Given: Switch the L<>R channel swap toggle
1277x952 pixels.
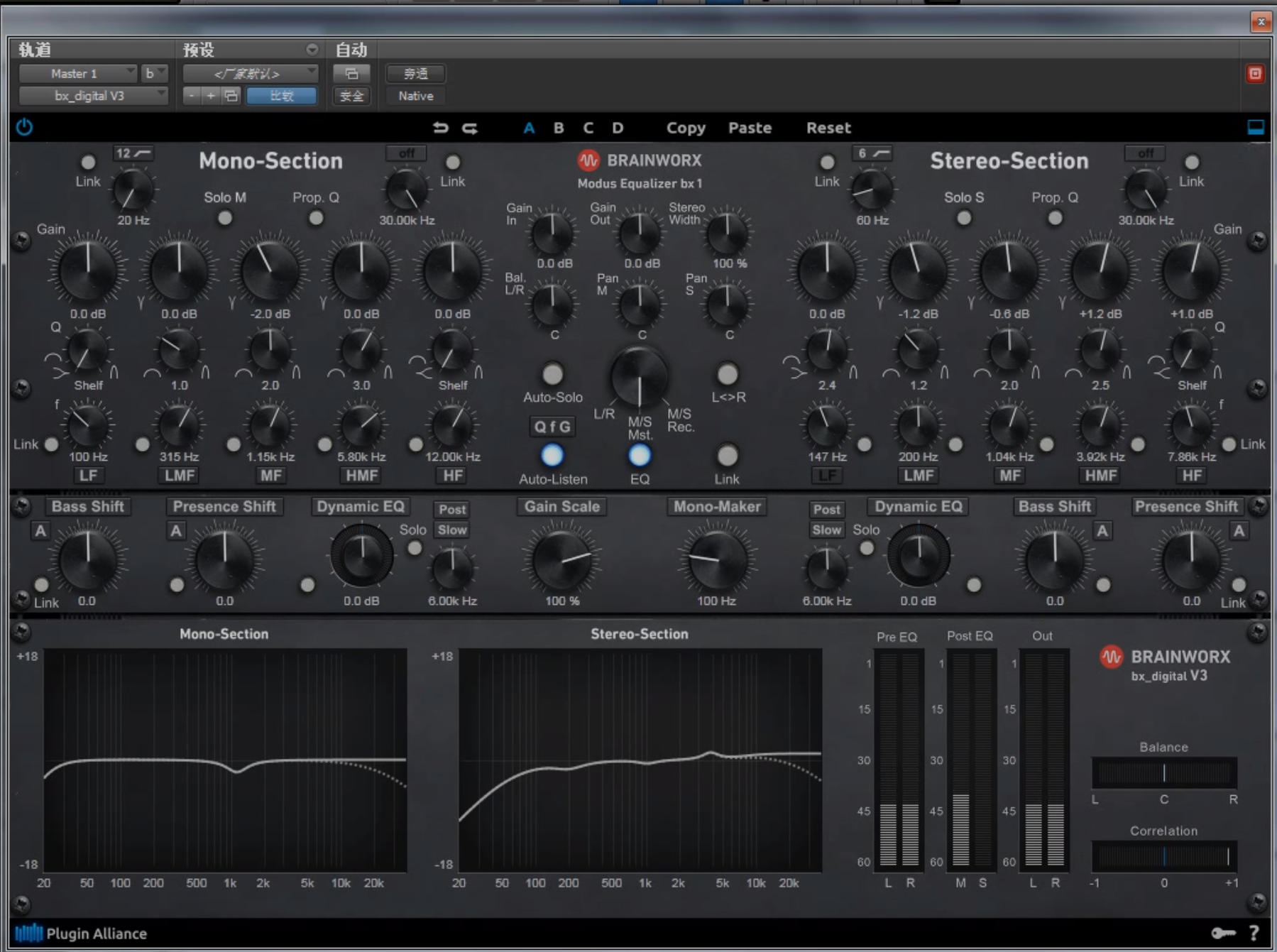Looking at the screenshot, I should click(728, 374).
